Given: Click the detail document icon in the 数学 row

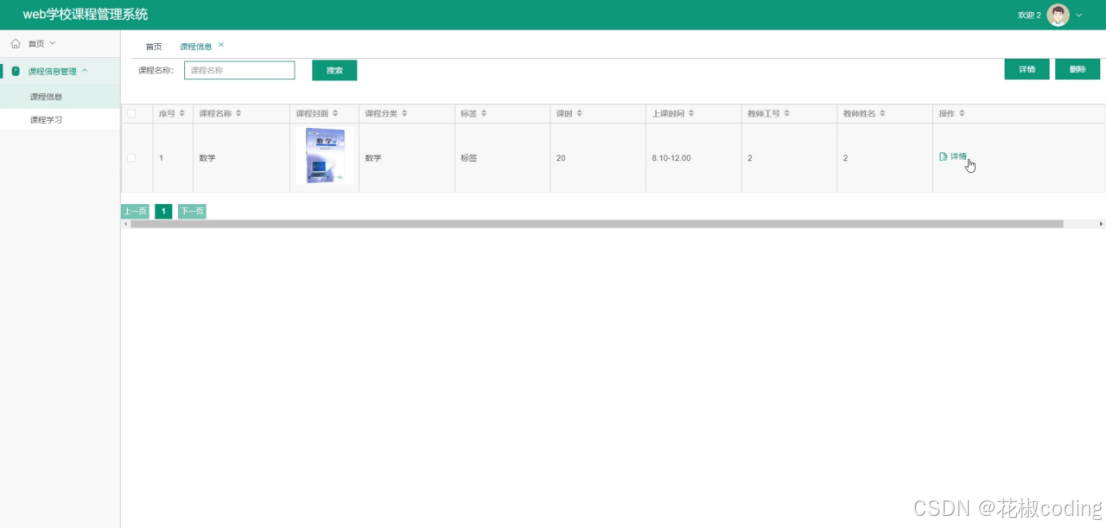Looking at the screenshot, I should [x=943, y=156].
